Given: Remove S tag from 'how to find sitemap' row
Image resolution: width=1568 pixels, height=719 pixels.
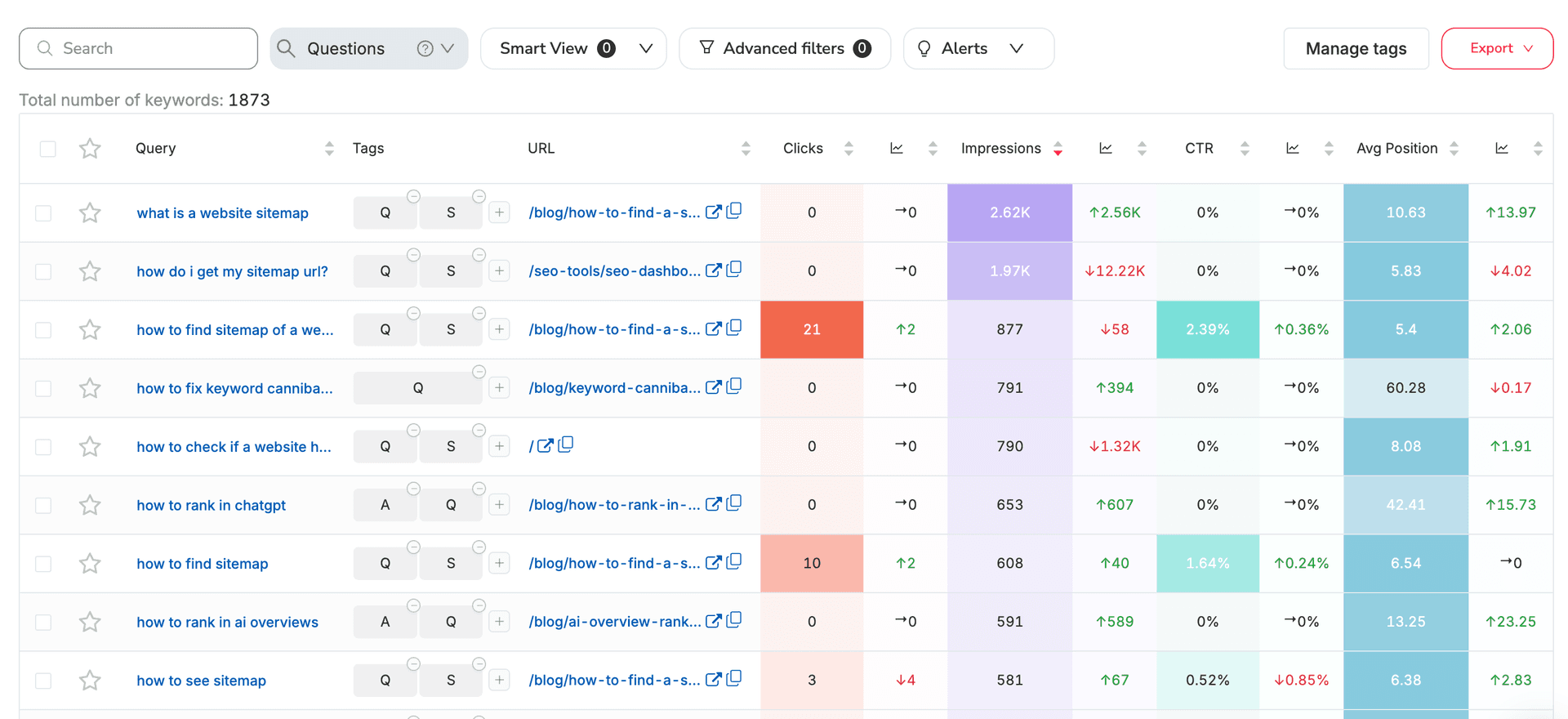Looking at the screenshot, I should point(479,547).
